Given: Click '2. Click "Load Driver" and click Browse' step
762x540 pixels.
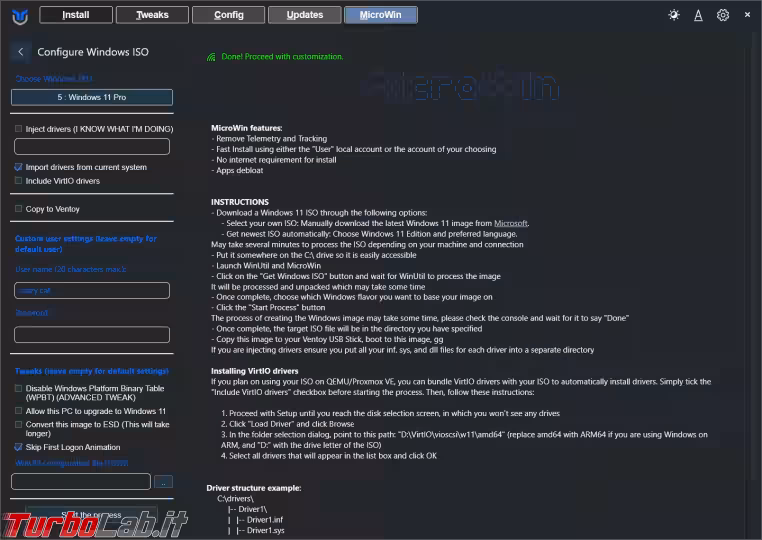Looking at the screenshot, I should click(x=288, y=424).
